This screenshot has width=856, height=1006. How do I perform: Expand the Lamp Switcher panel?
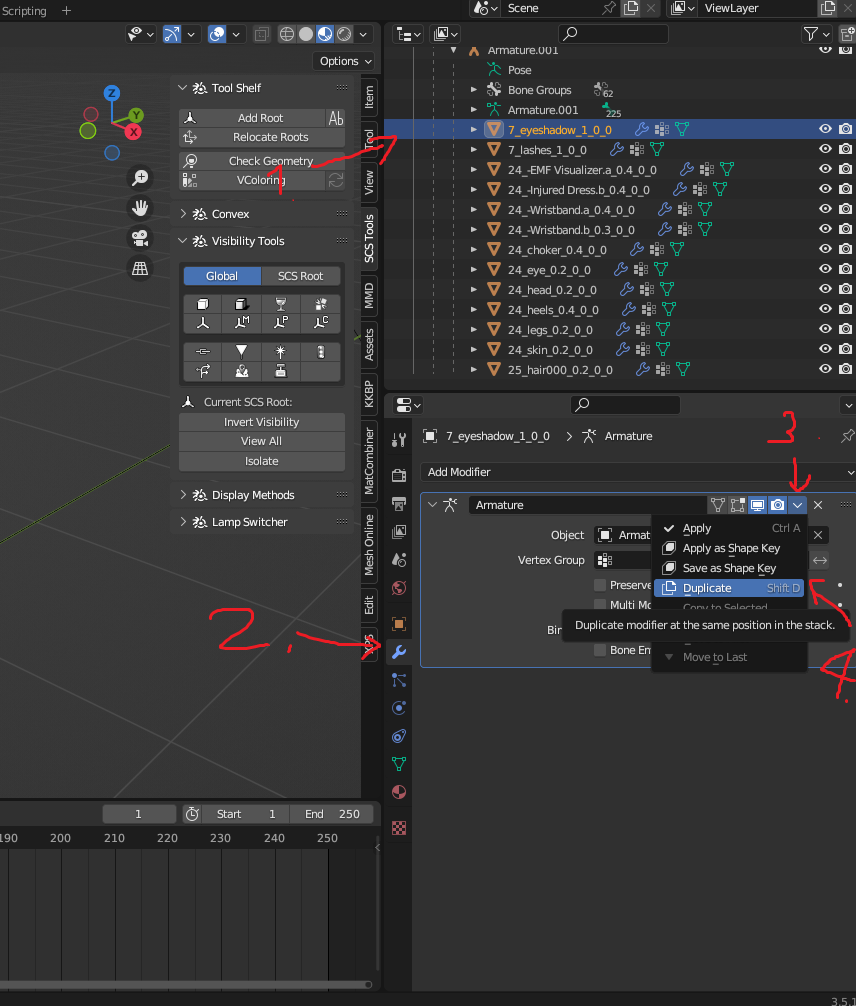tap(183, 522)
